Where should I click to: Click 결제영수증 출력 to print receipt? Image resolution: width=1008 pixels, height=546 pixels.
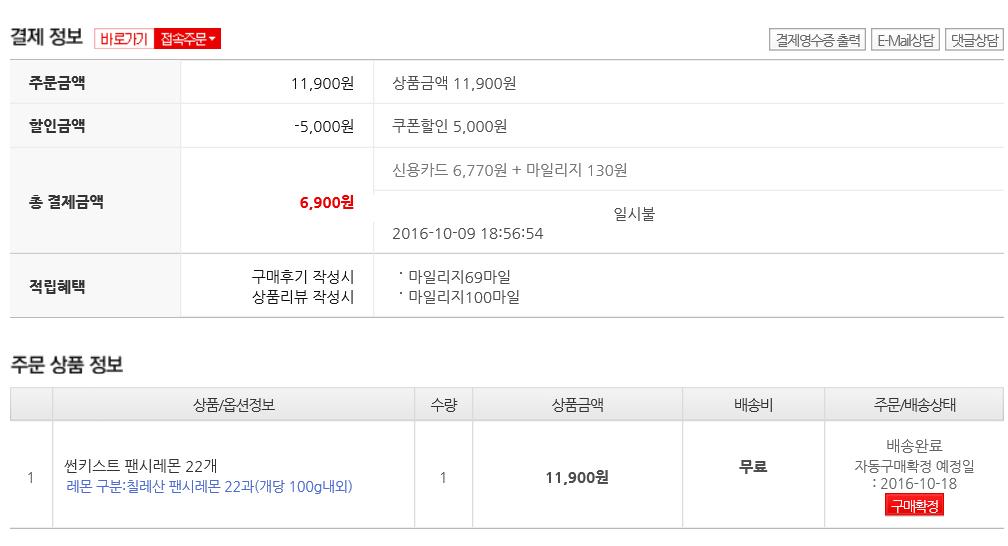pyautogui.click(x=818, y=40)
